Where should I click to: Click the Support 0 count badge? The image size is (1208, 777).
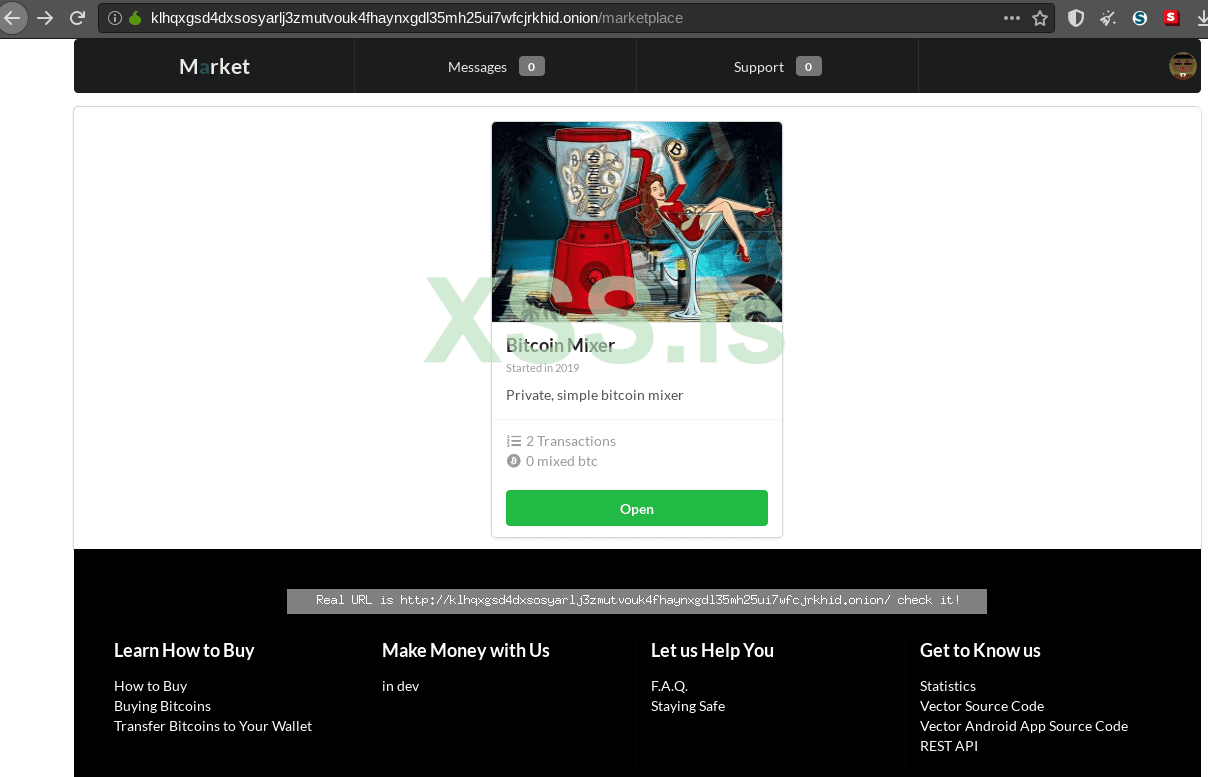click(x=808, y=67)
